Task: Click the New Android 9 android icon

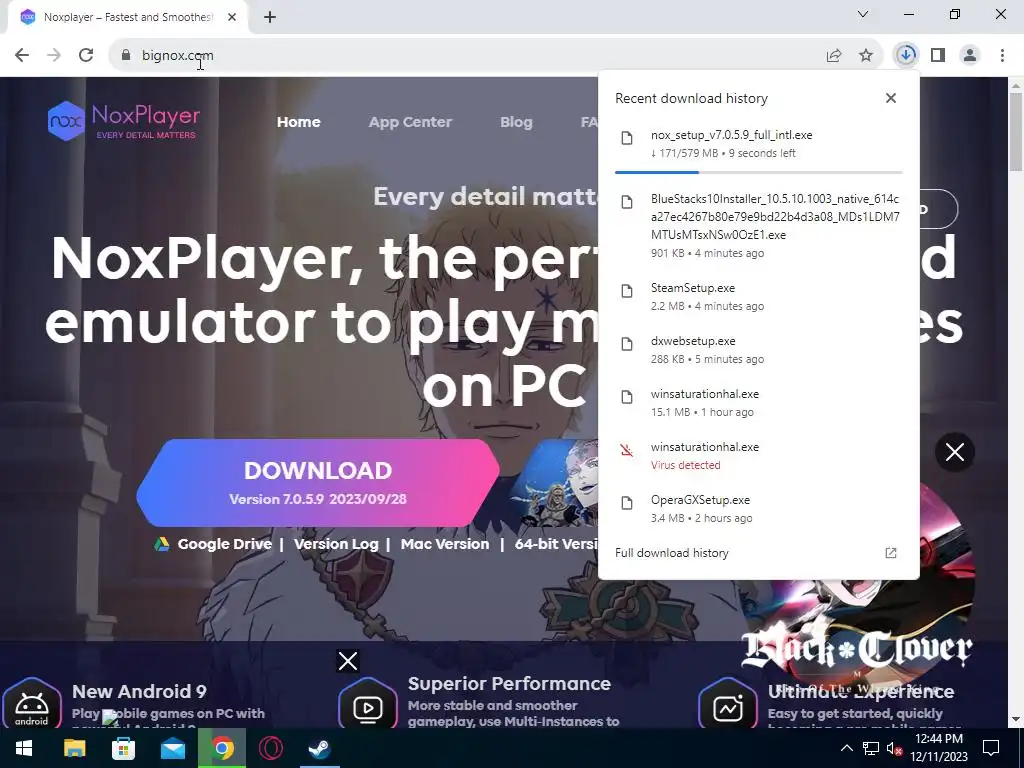Action: 31,705
